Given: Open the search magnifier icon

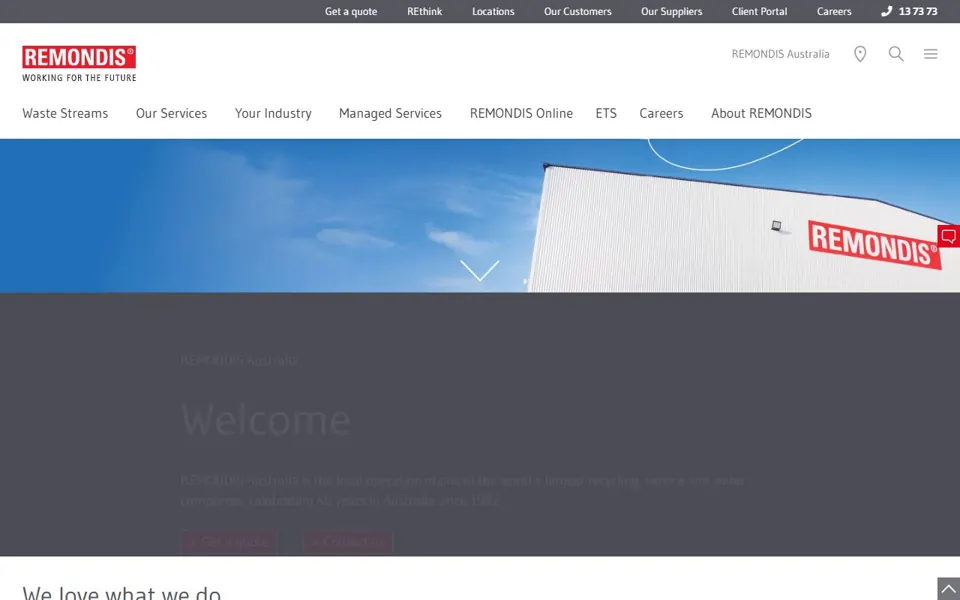Looking at the screenshot, I should (x=896, y=54).
